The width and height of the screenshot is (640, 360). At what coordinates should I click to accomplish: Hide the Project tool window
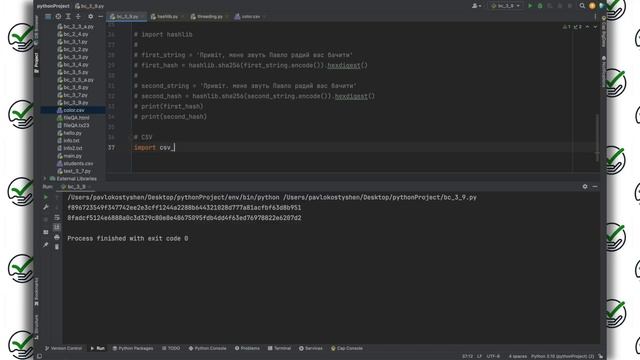(100, 17)
